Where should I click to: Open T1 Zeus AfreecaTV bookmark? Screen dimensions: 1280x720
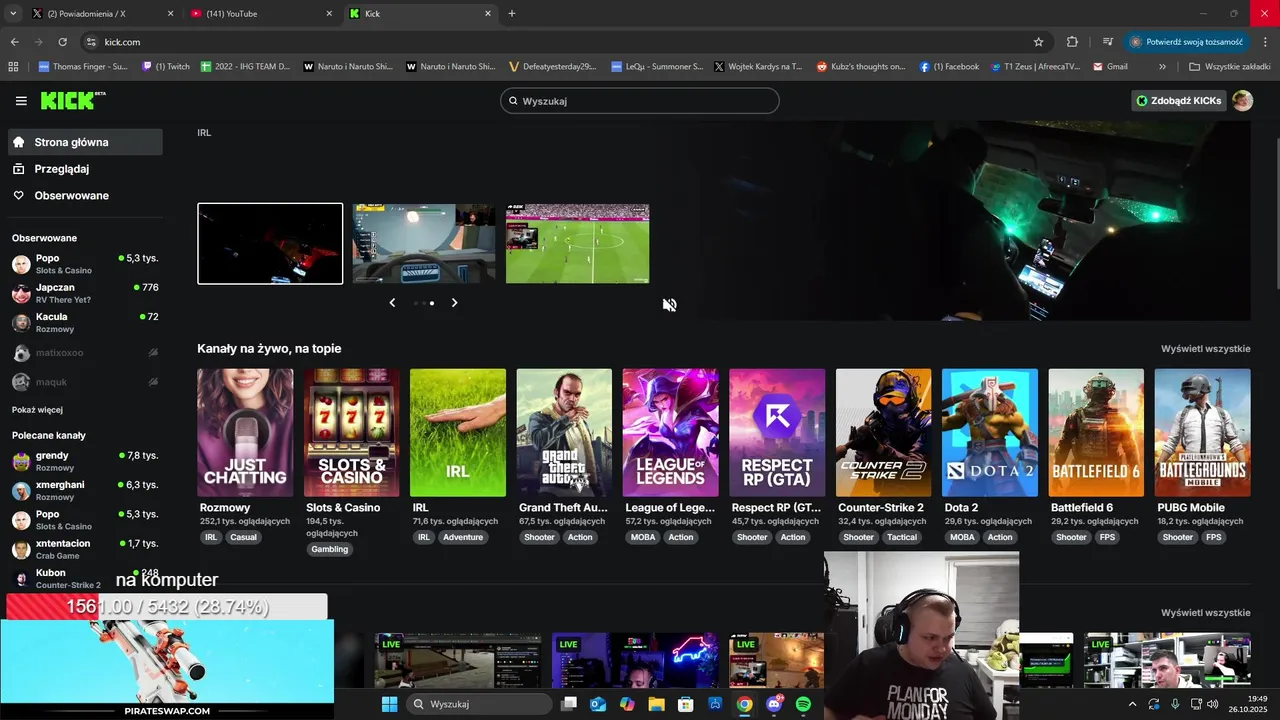coord(1035,67)
